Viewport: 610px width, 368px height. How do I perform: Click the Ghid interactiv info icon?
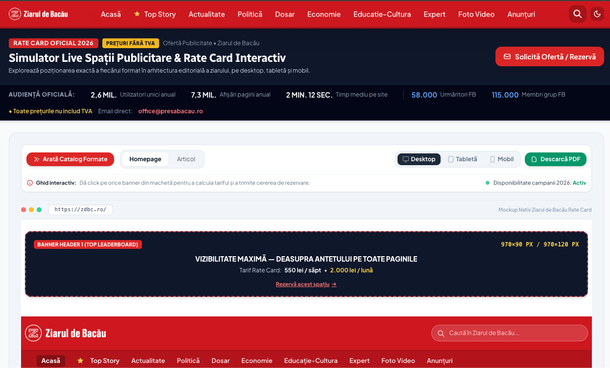coord(30,183)
